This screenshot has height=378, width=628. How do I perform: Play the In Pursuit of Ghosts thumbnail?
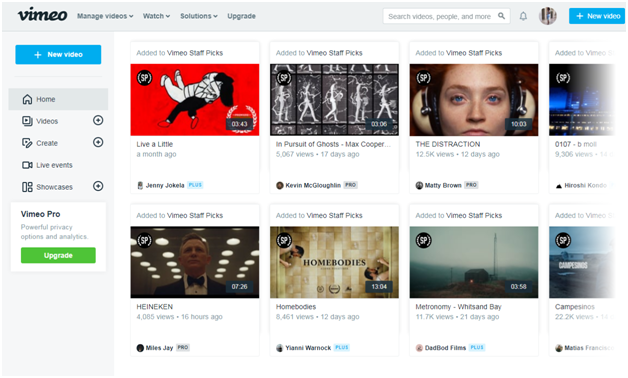(x=334, y=100)
